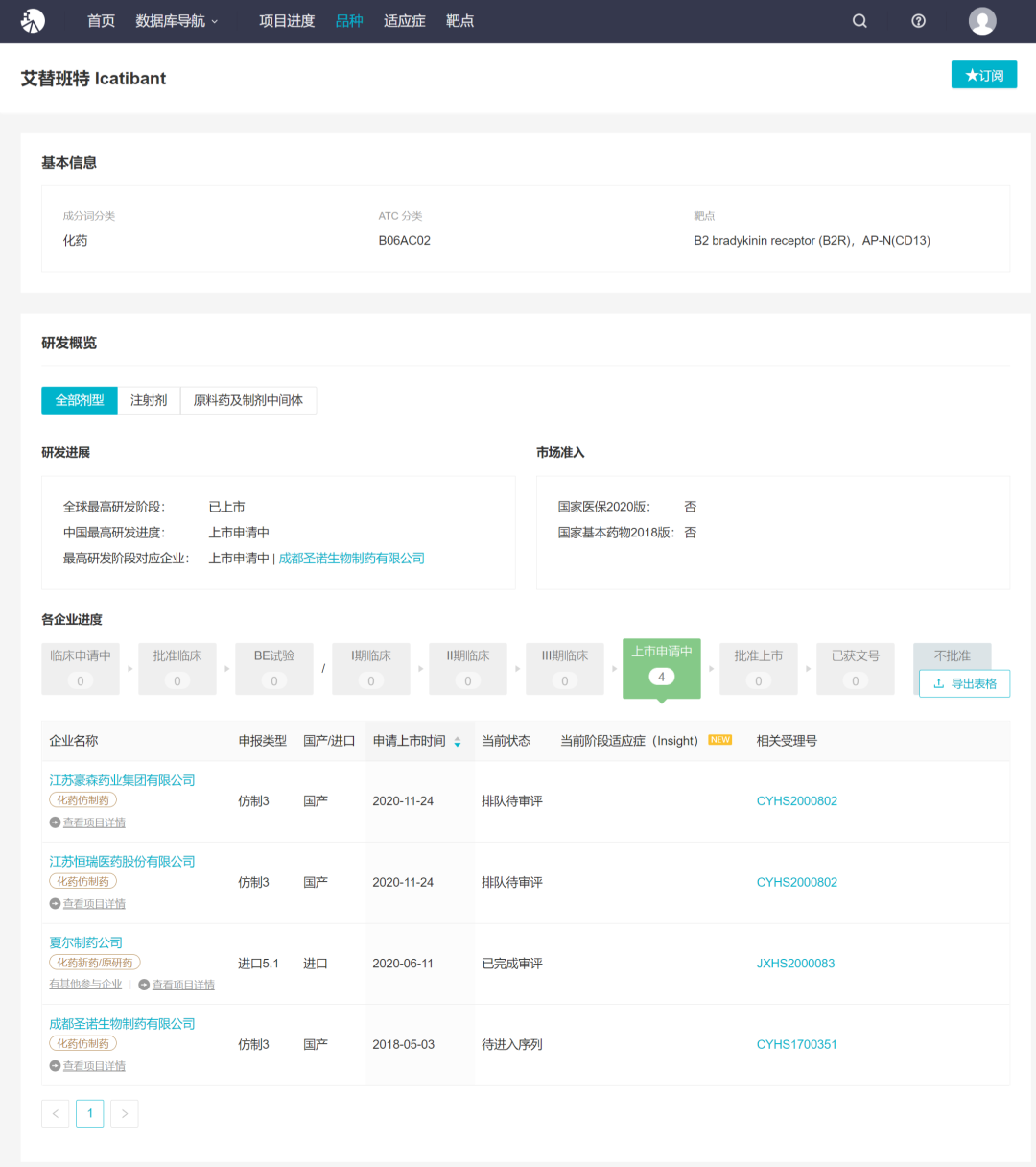Open CYHS2000802 link in 江苏豪森 row

[x=797, y=801]
